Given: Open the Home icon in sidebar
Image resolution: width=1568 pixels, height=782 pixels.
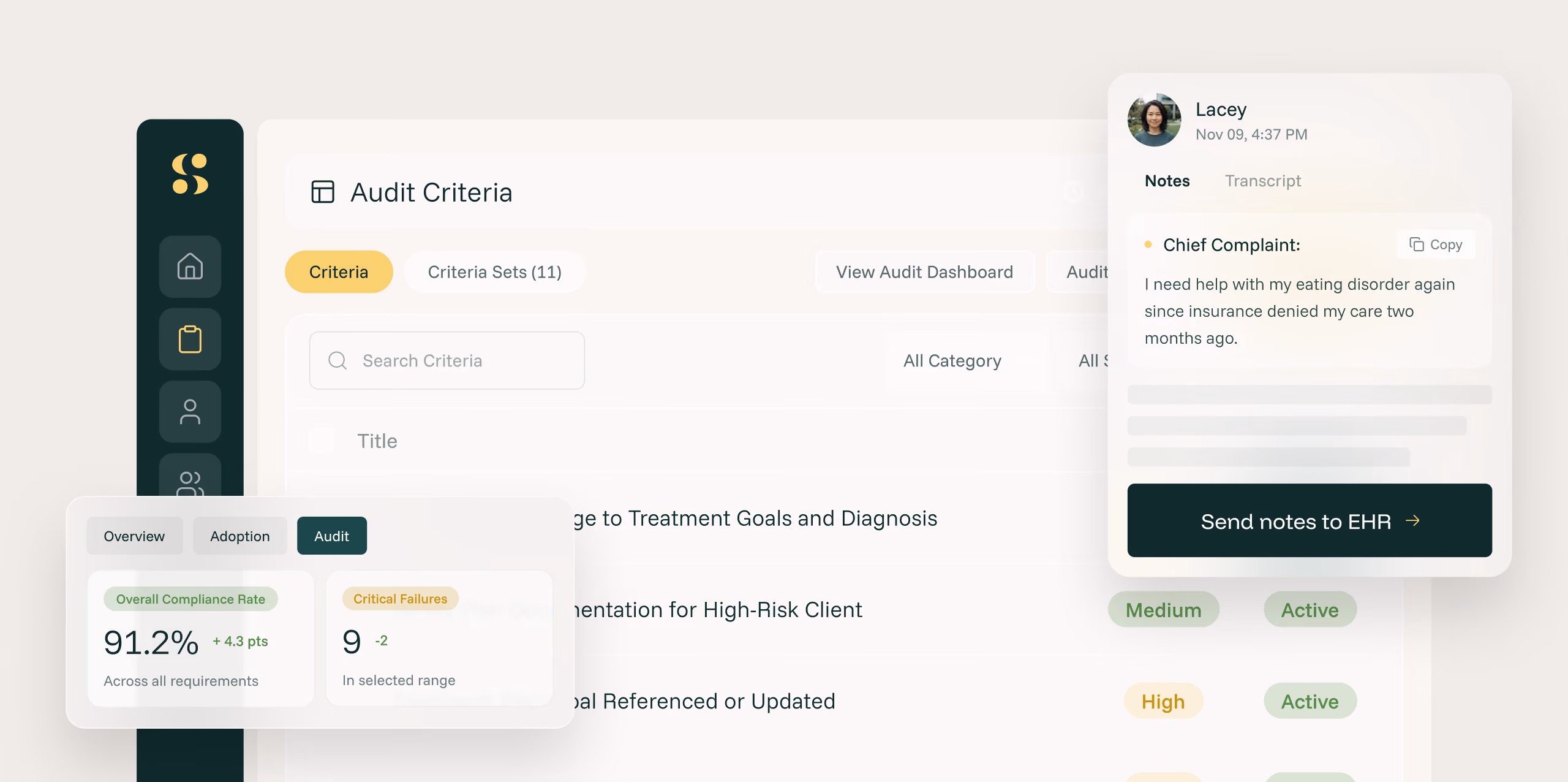Looking at the screenshot, I should tap(190, 267).
